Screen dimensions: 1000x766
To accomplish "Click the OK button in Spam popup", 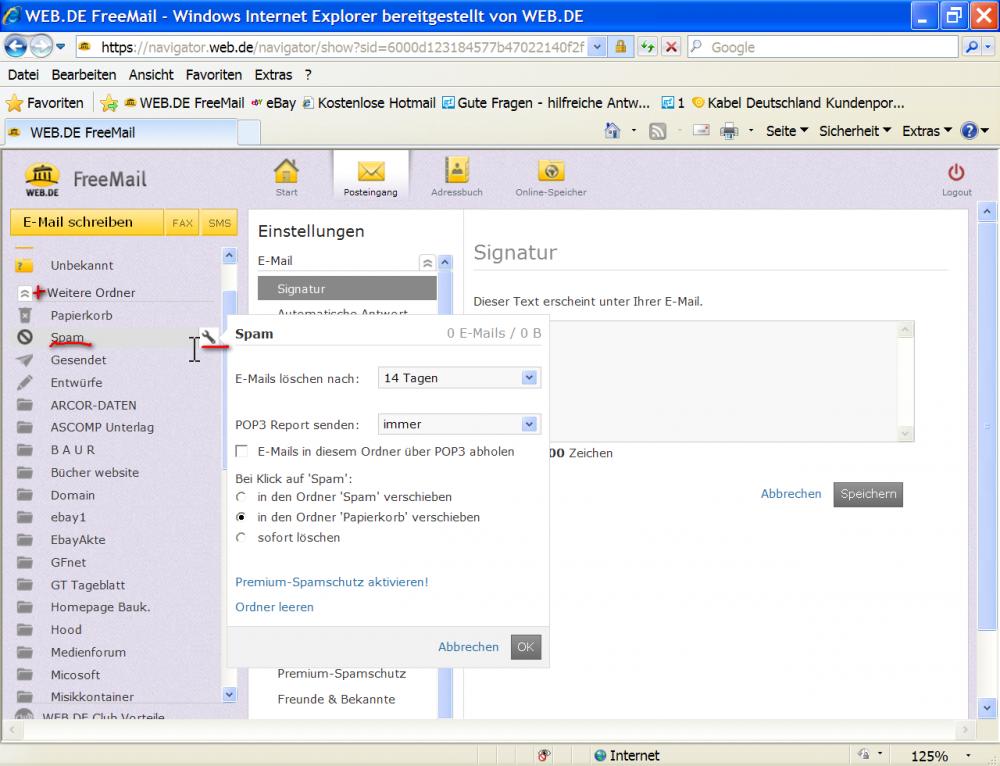I will pos(525,647).
